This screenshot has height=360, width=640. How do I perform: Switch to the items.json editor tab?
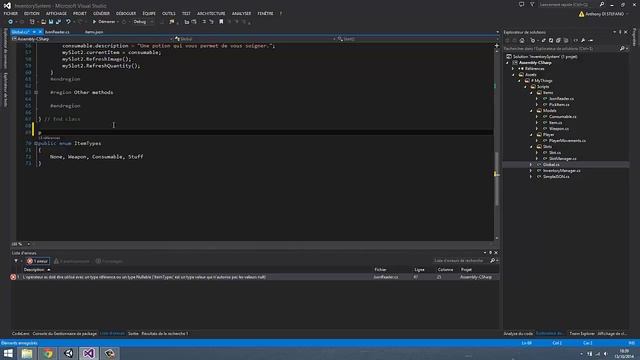click(x=94, y=32)
